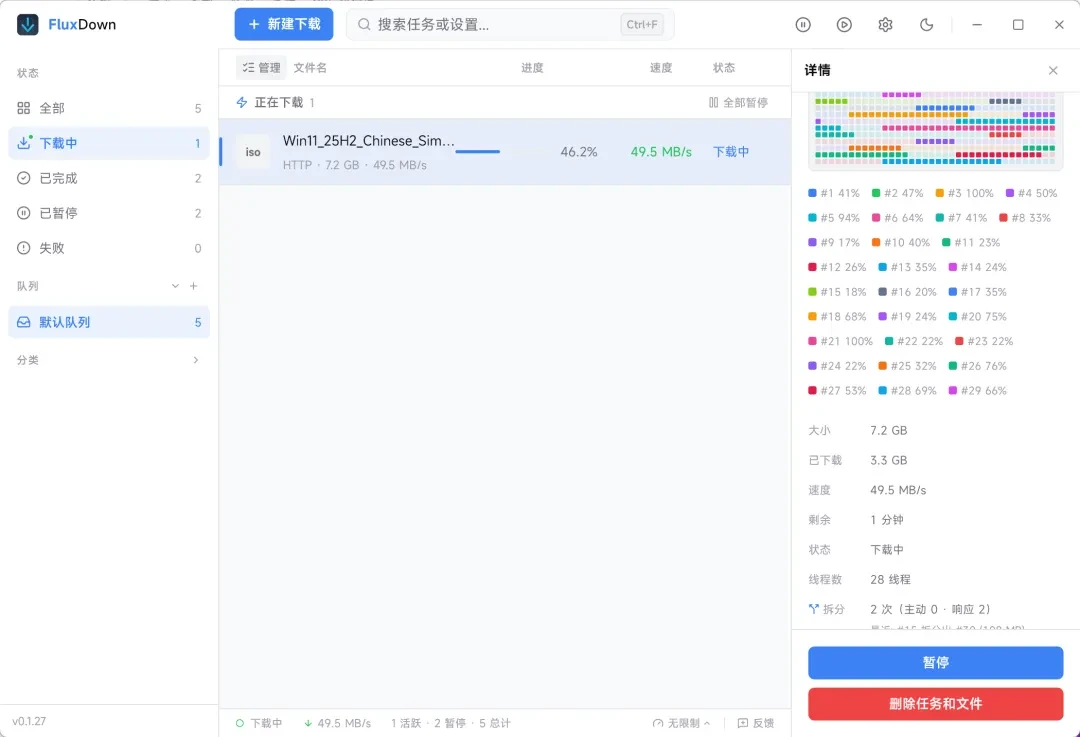Expand the 分类 section

[x=109, y=360]
